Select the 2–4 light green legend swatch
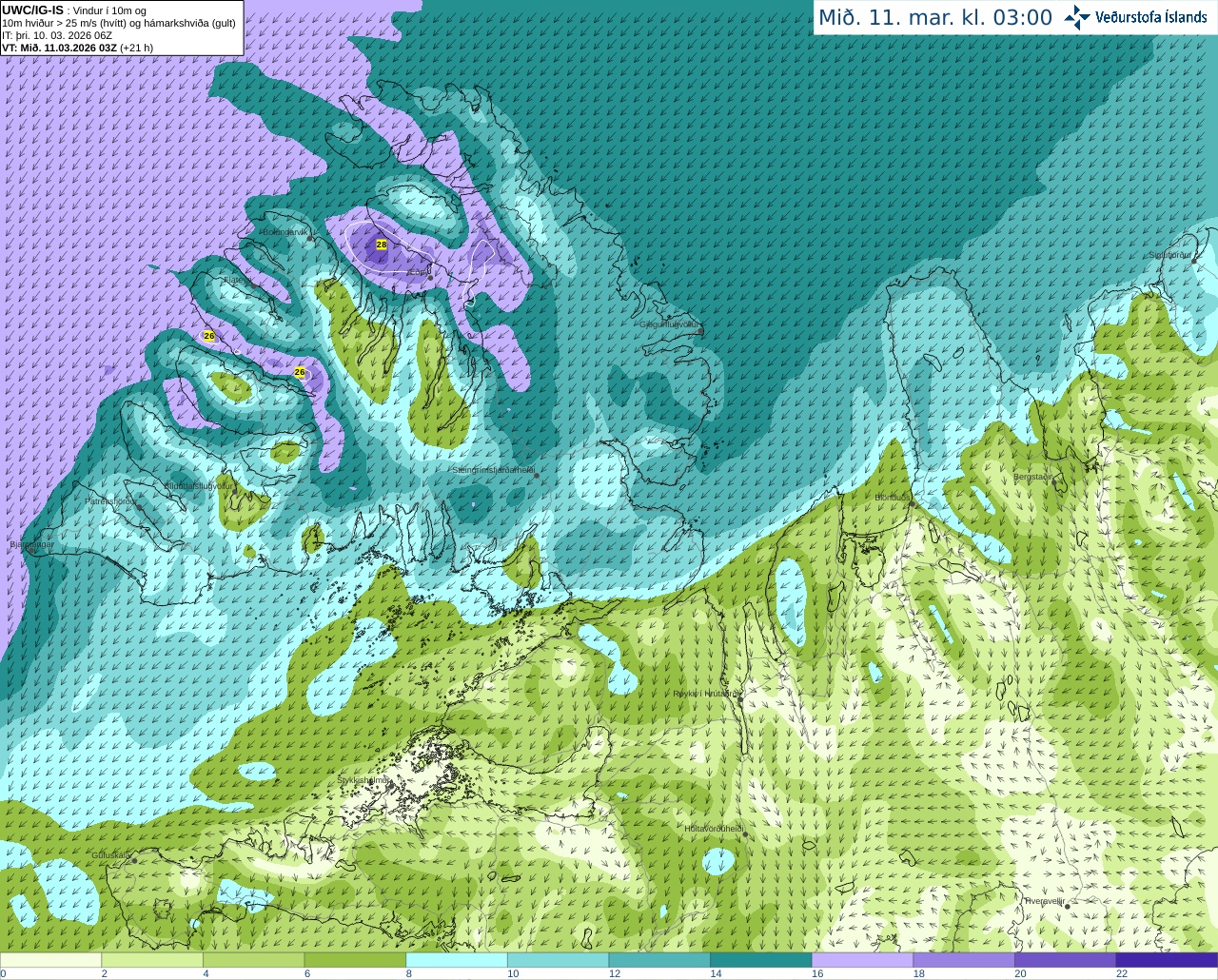Viewport: 1218px width, 980px height. coord(152,960)
